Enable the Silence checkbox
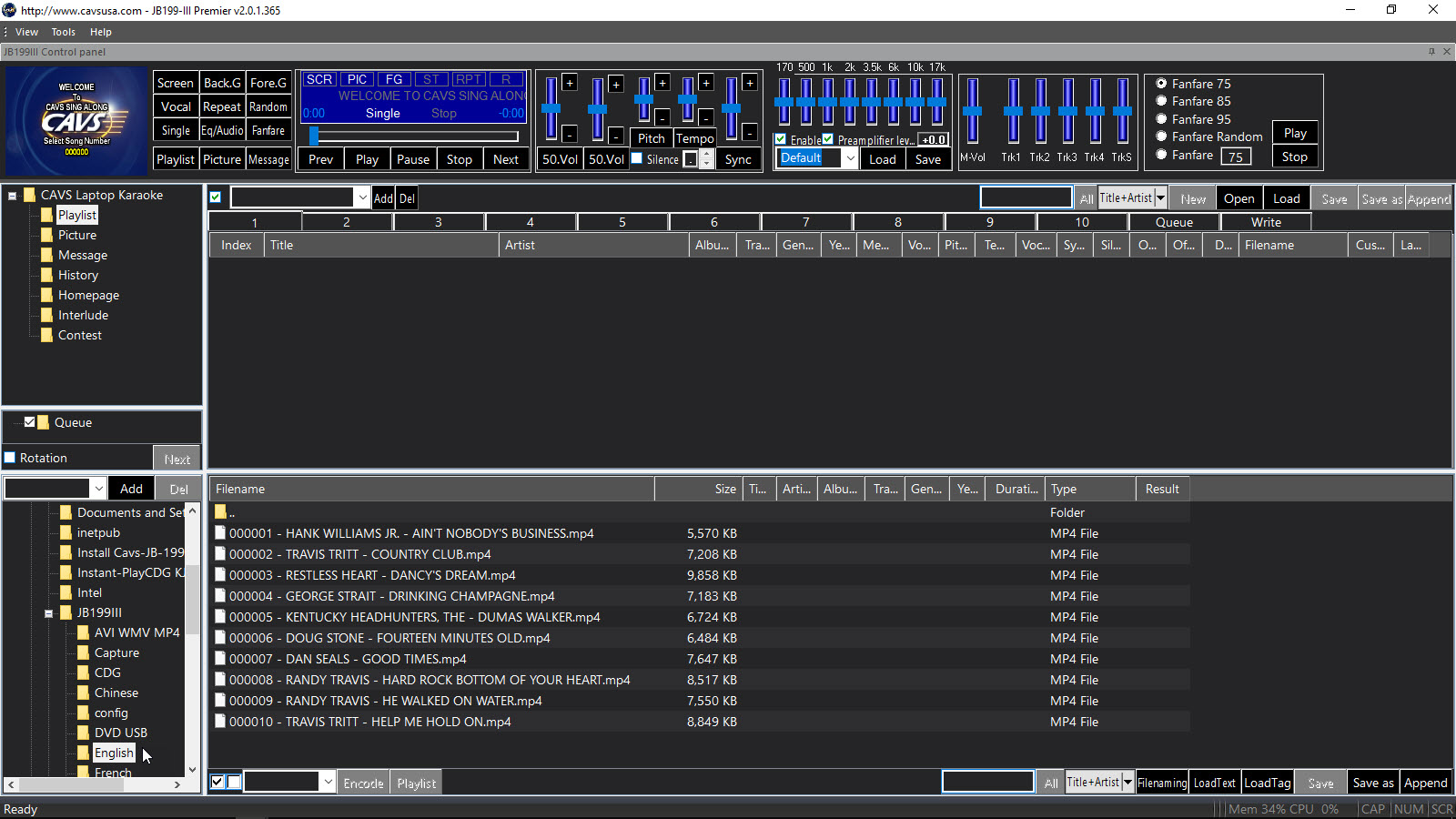Viewport: 1456px width, 819px height. tap(637, 158)
